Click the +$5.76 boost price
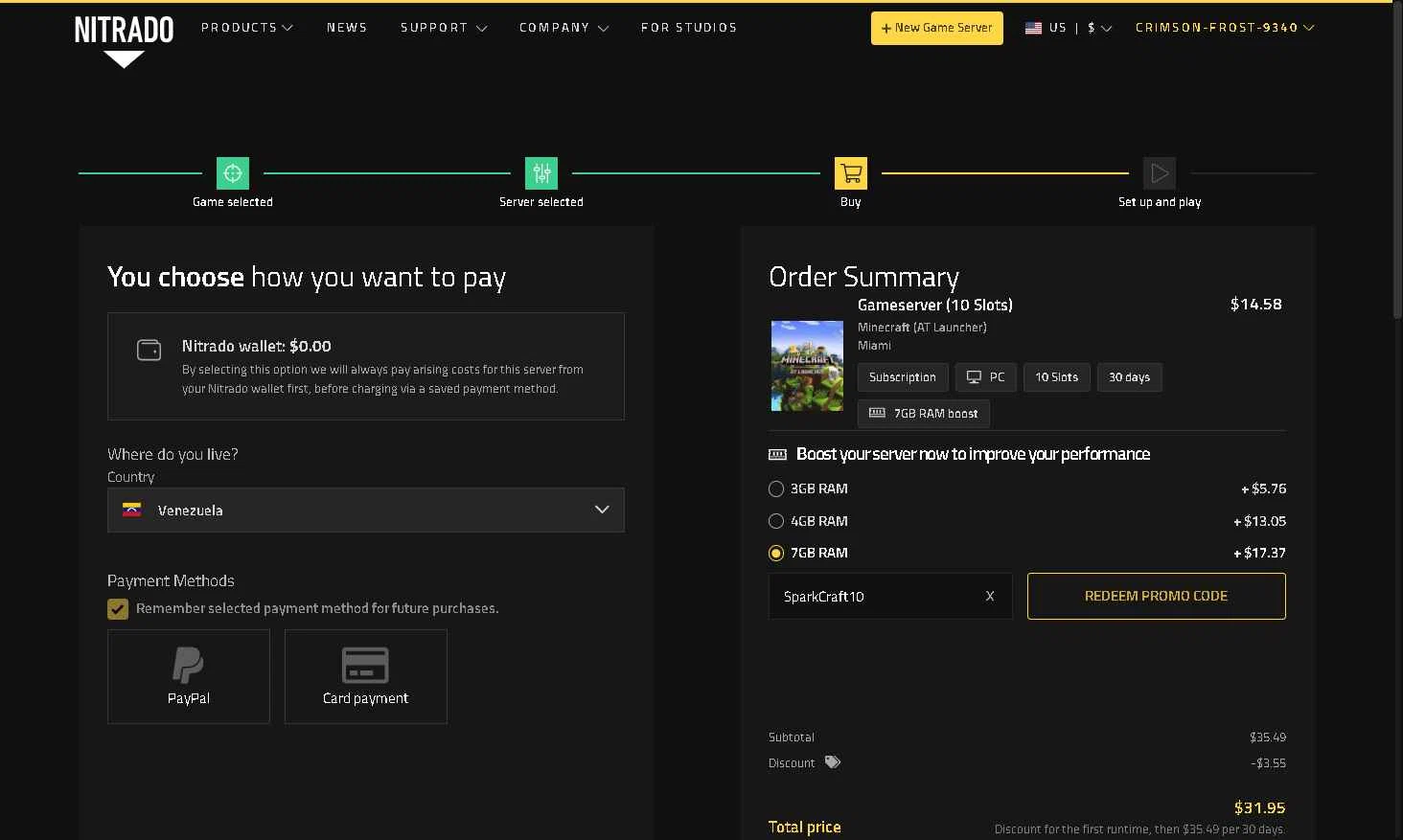The image size is (1403, 840). [x=1263, y=489]
